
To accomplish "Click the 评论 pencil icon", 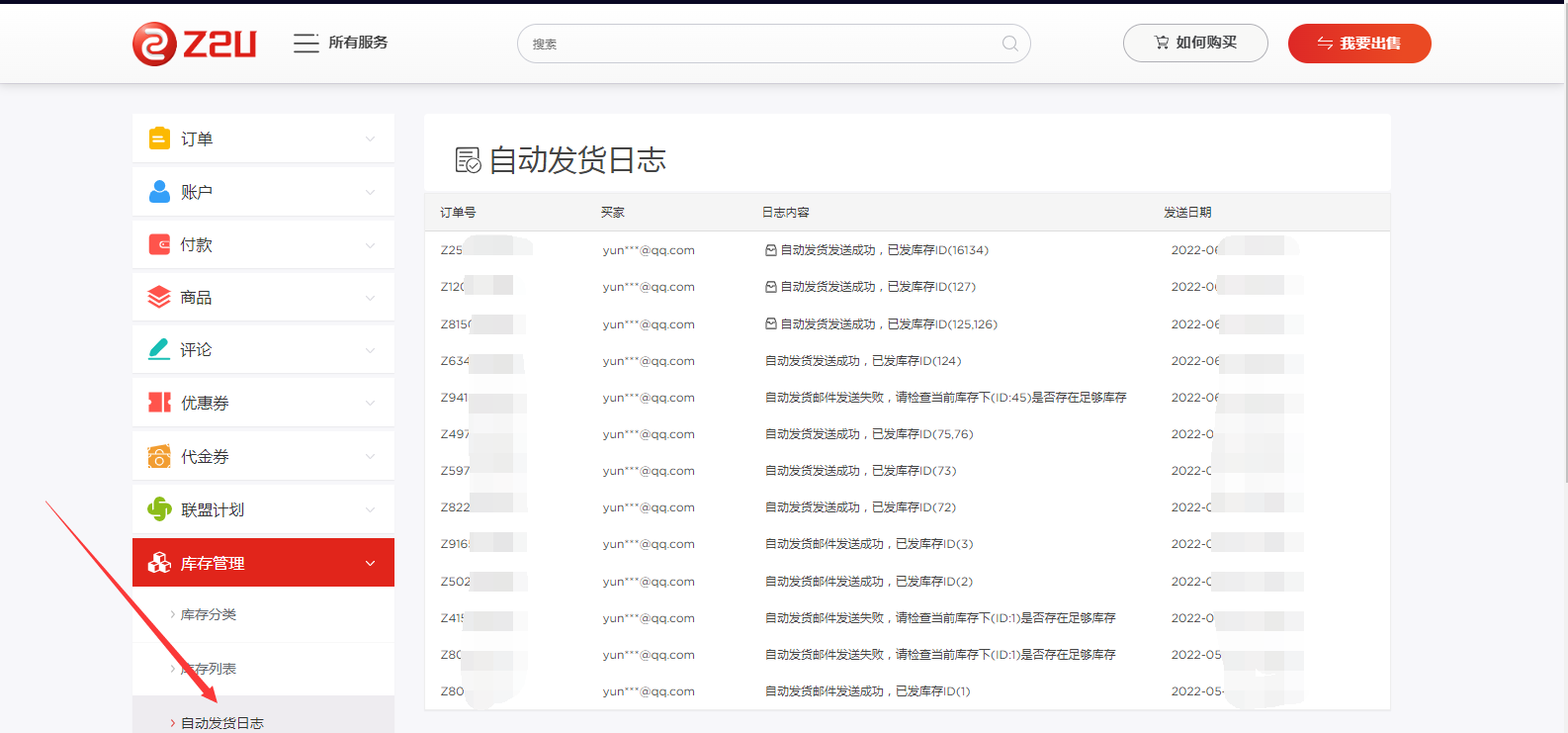I will pos(159,349).
